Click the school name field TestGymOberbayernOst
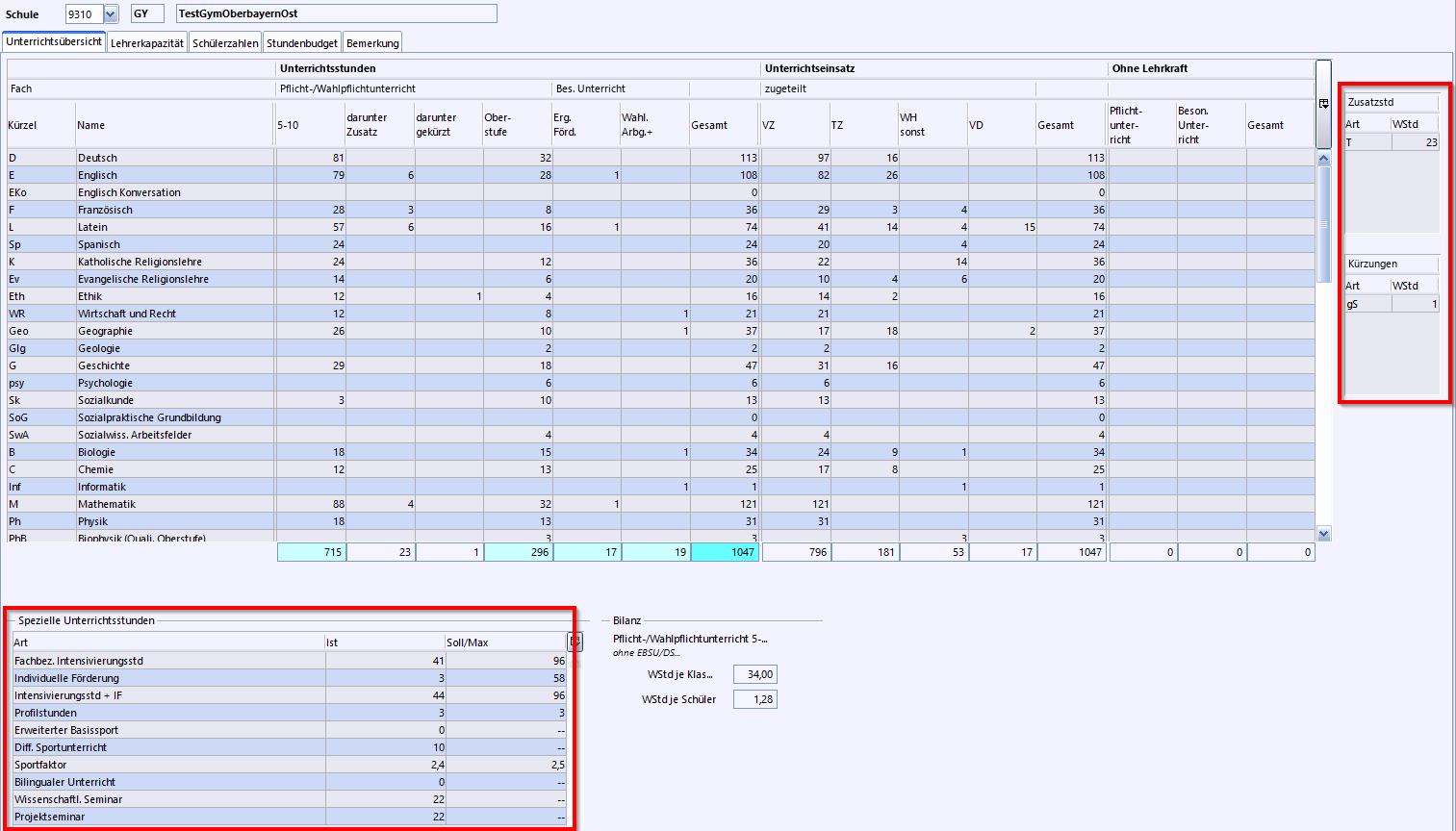 click(x=337, y=13)
